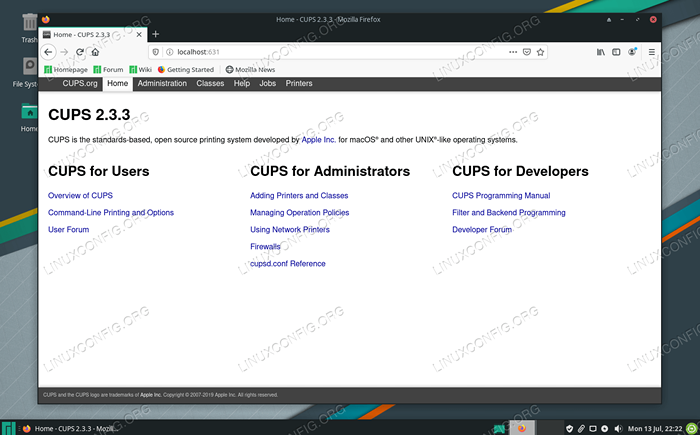
Task: Toggle the sidebars toolbar icon
Action: tap(616, 52)
